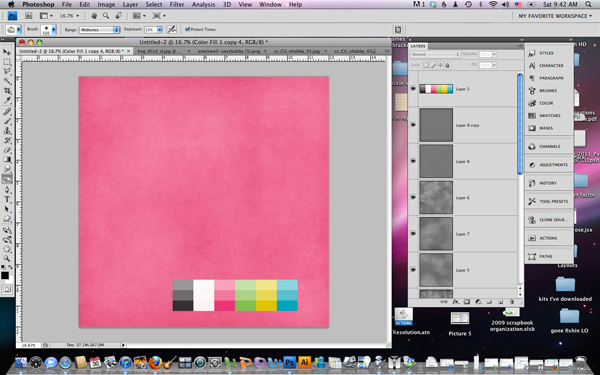
Task: Select the Zoom tool in the toolbox
Action: click(x=7, y=259)
